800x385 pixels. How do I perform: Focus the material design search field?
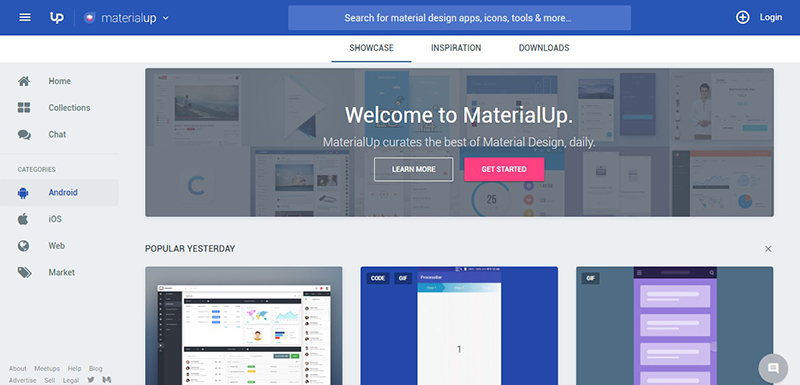(x=459, y=18)
